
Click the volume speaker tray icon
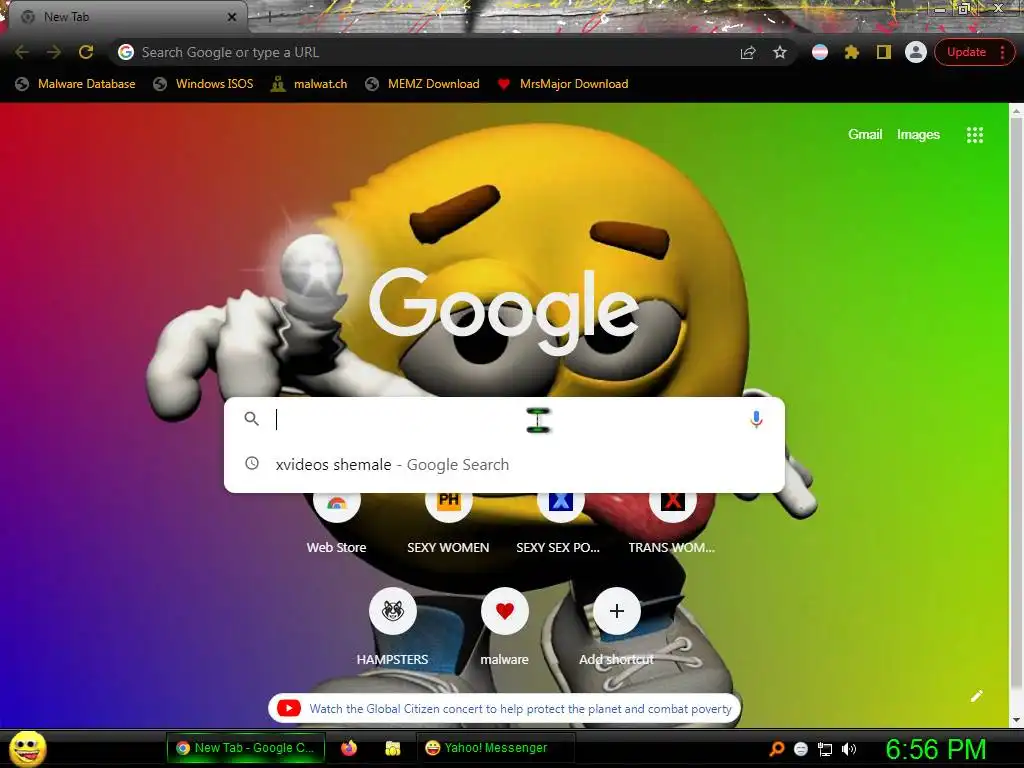tap(848, 749)
